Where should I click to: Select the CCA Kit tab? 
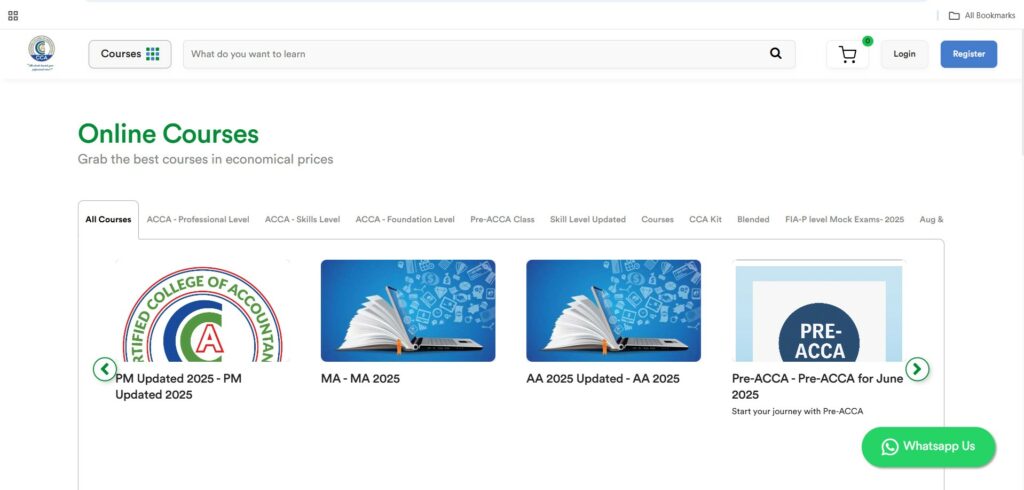coord(705,219)
